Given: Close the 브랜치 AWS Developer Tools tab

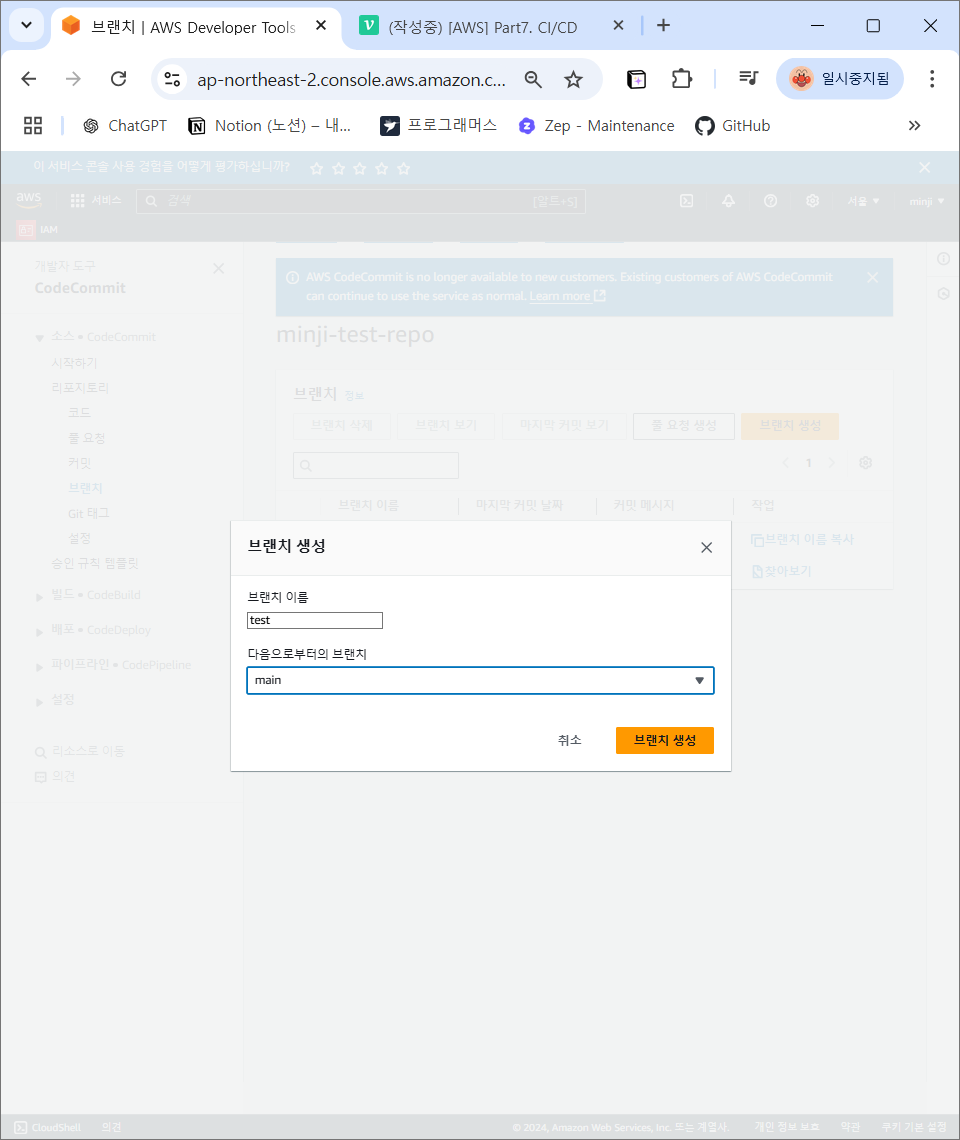Looking at the screenshot, I should pos(321,25).
